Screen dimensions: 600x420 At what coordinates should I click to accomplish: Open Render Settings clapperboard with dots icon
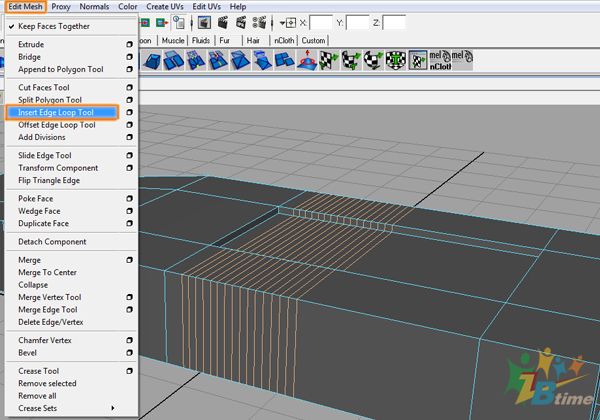click(259, 23)
